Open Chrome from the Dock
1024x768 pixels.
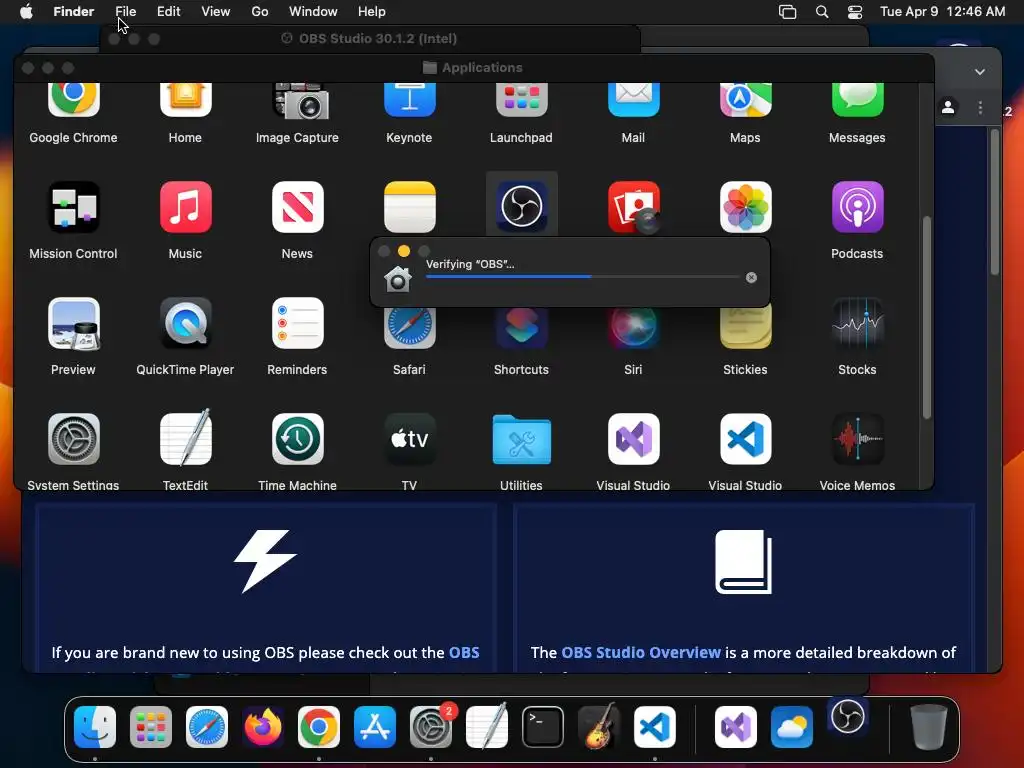[x=319, y=727]
